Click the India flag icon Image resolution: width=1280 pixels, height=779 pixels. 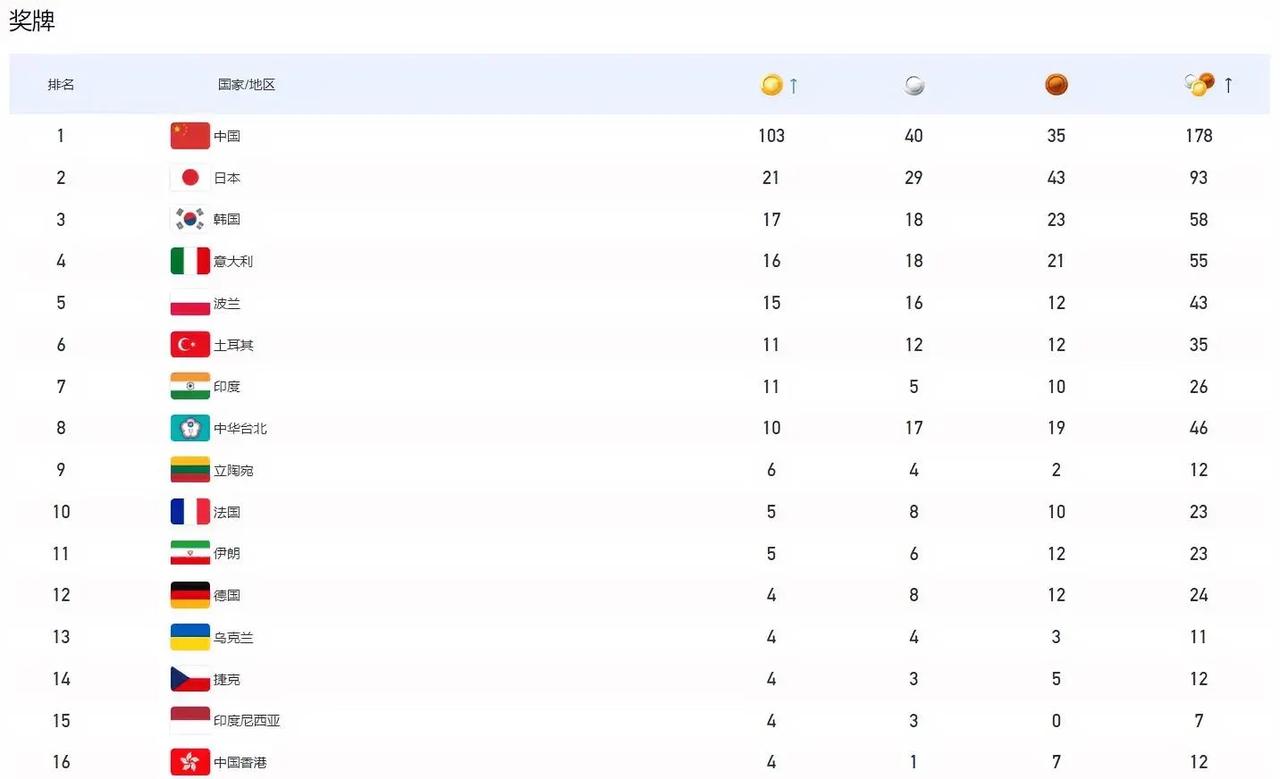click(190, 386)
